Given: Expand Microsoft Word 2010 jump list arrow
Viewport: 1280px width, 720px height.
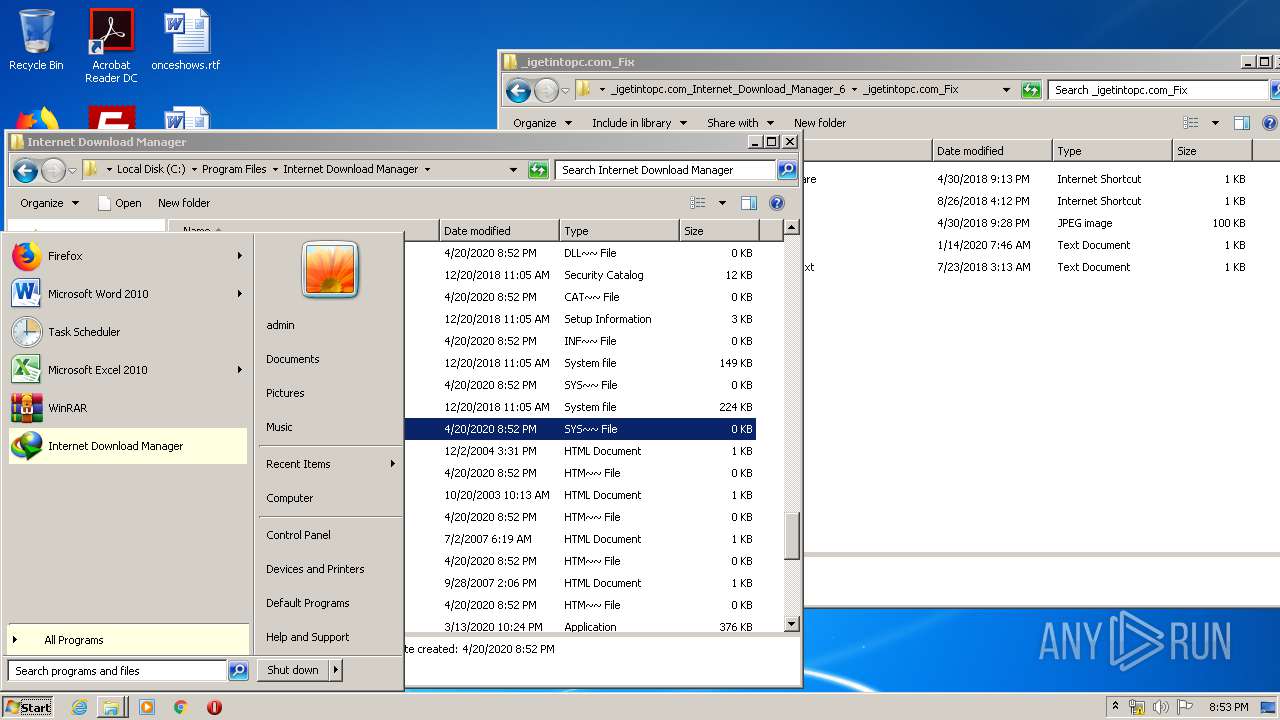Looking at the screenshot, I should pyautogui.click(x=240, y=294).
